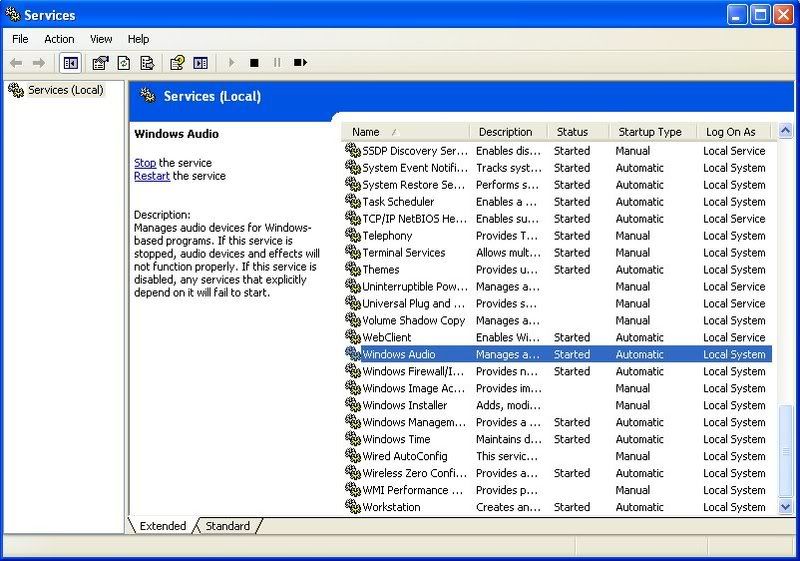Viewport: 800px width, 561px height.
Task: Open the Help menu
Action: (x=138, y=39)
